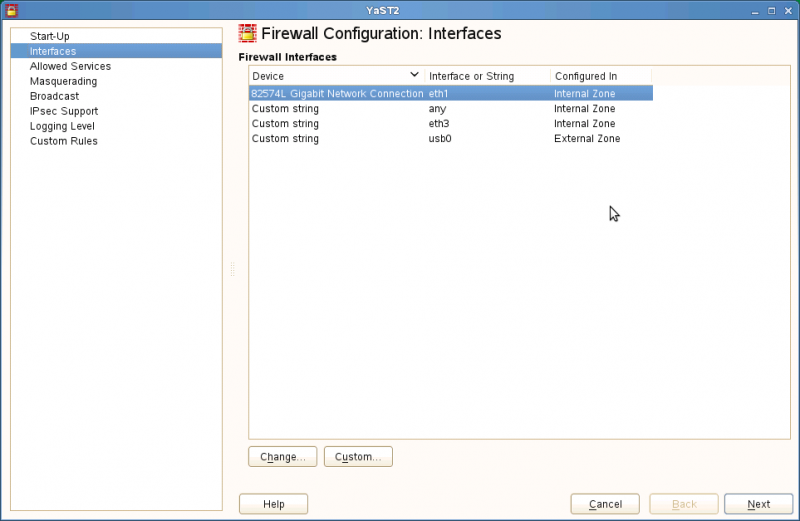Minimize the YaST2 window
The height and width of the screenshot is (521, 800).
point(755,11)
